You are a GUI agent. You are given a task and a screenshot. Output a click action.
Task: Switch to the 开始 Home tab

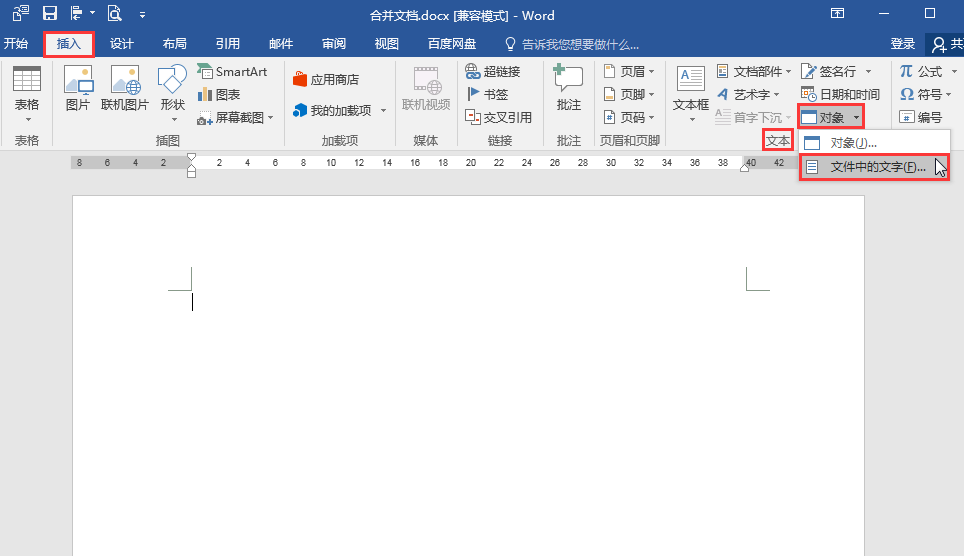16,44
